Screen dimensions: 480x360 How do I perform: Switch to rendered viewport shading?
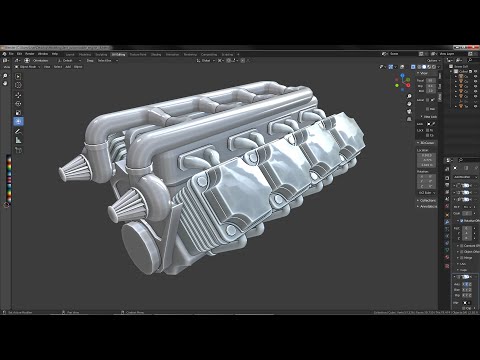(x=434, y=67)
